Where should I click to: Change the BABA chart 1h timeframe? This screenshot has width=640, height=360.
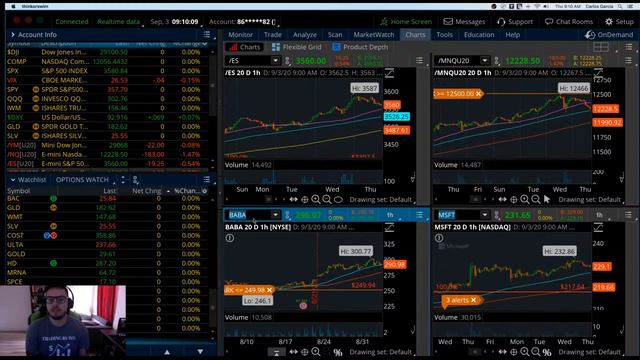pyautogui.click(x=391, y=215)
